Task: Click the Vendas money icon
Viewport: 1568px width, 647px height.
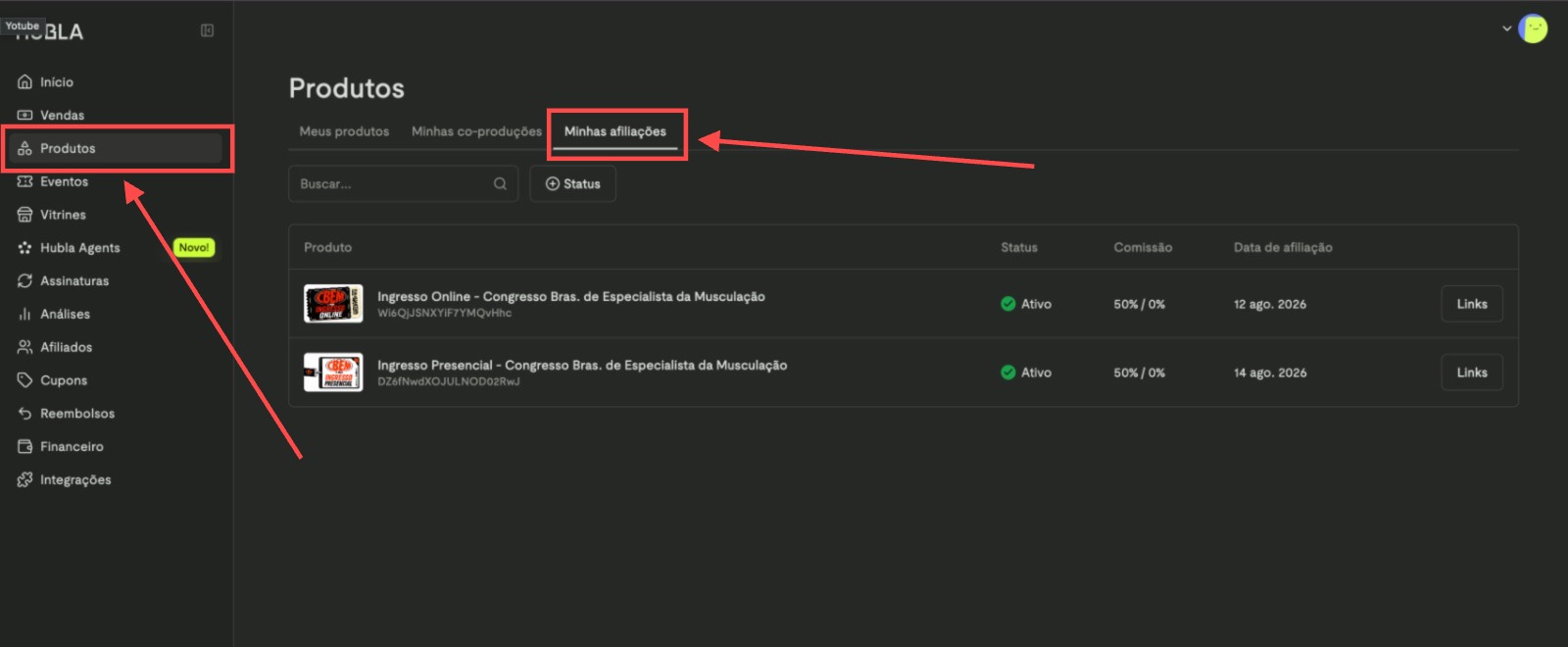Action: coord(25,116)
